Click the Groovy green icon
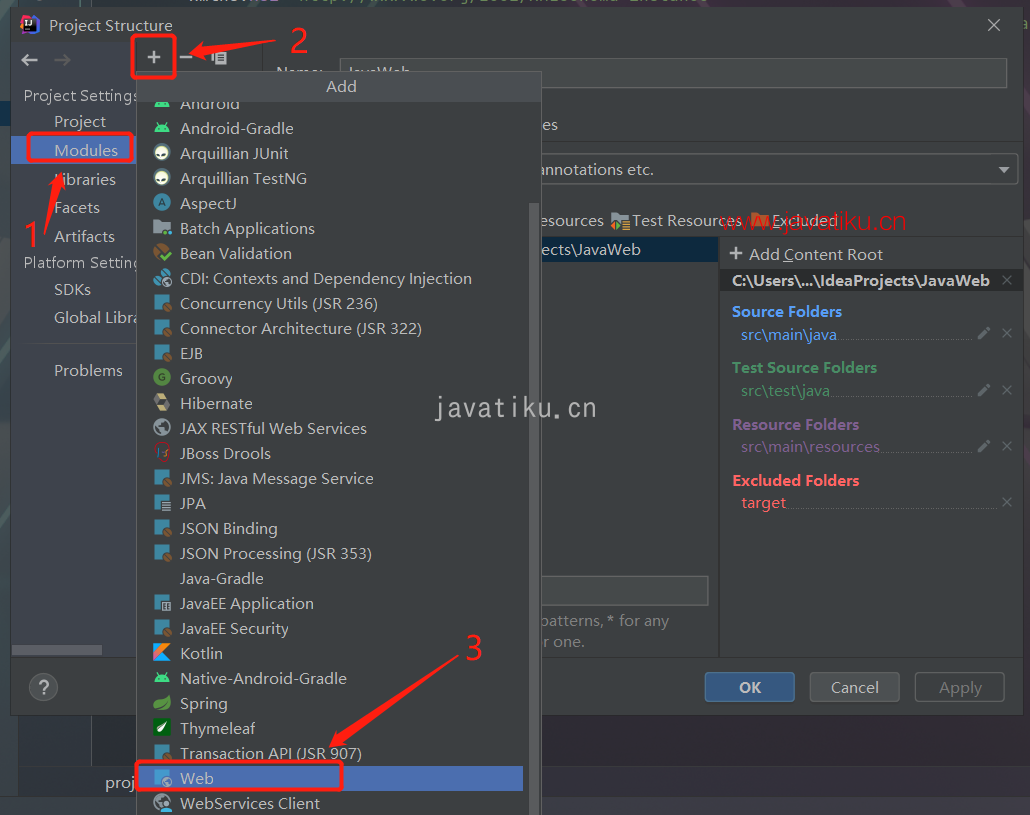Image resolution: width=1030 pixels, height=815 pixels. pos(162,378)
